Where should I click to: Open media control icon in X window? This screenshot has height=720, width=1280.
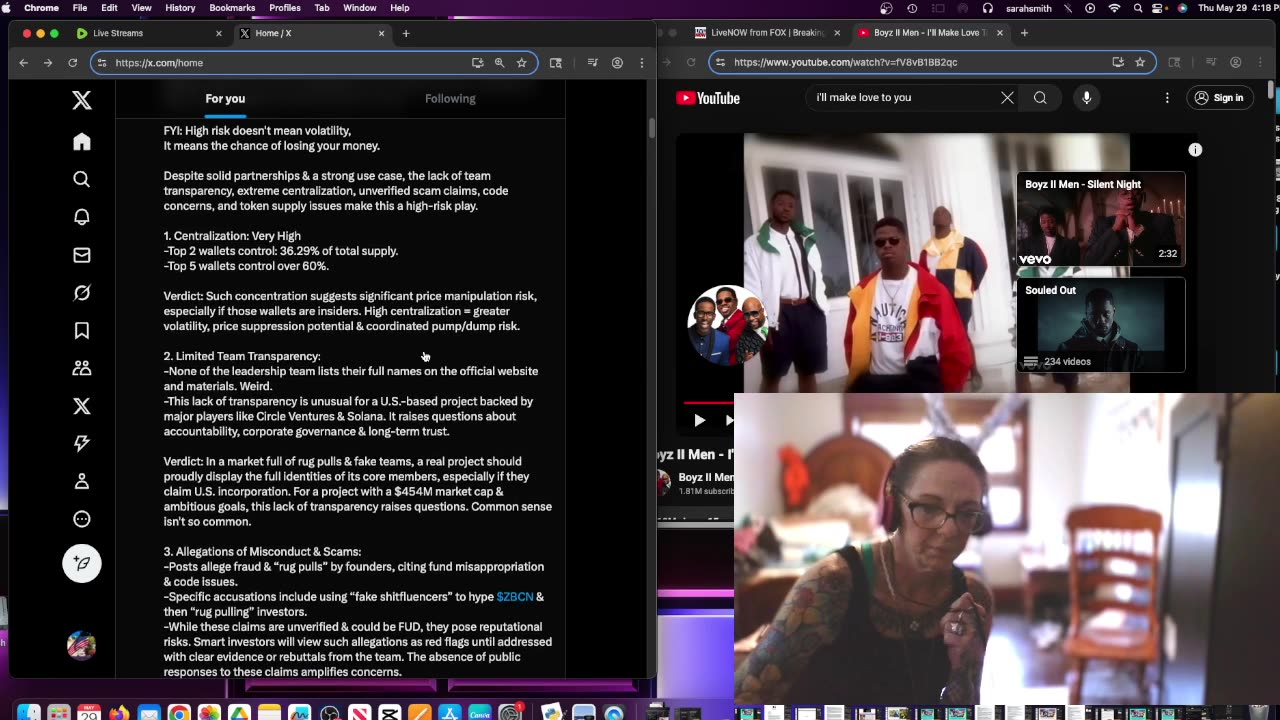pyautogui.click(x=592, y=62)
